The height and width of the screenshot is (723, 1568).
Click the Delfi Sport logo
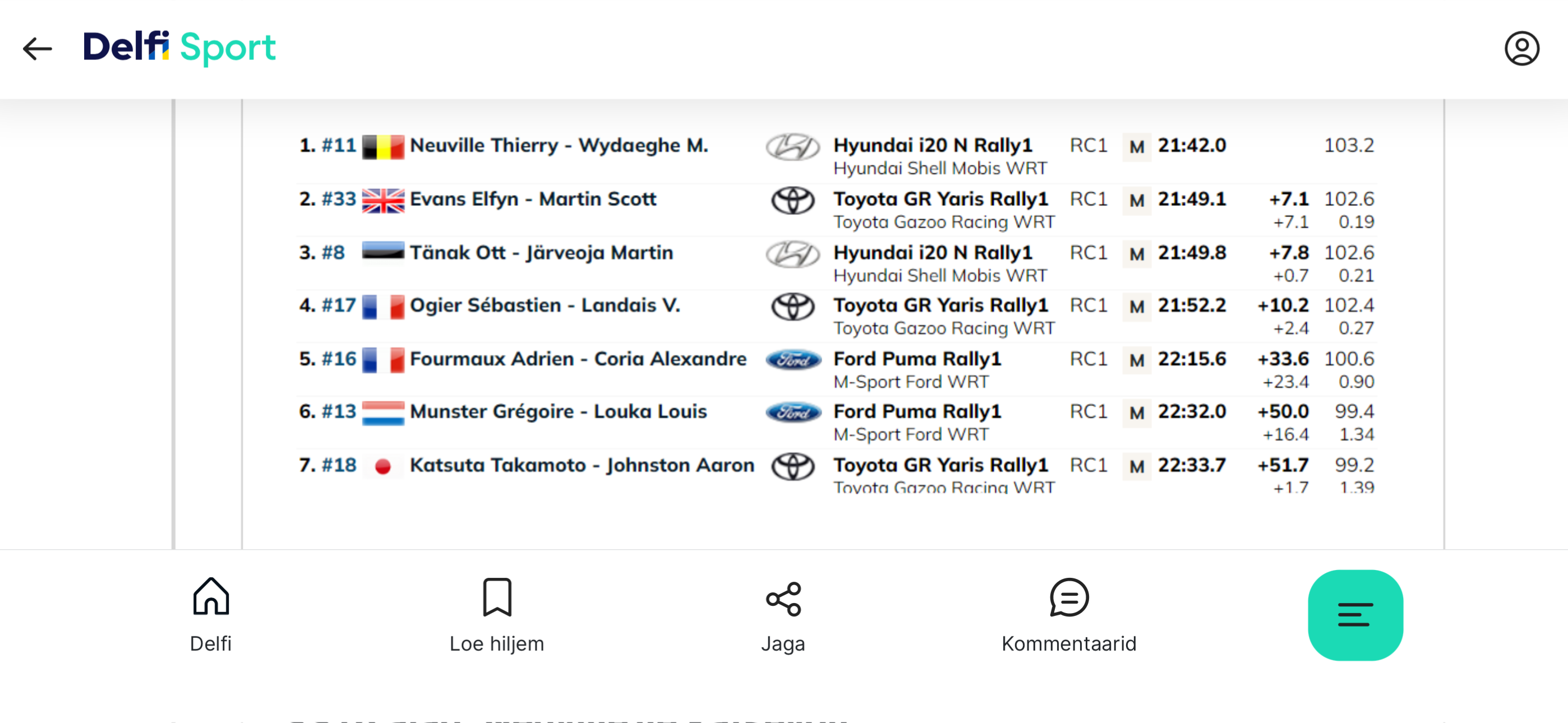click(x=179, y=48)
